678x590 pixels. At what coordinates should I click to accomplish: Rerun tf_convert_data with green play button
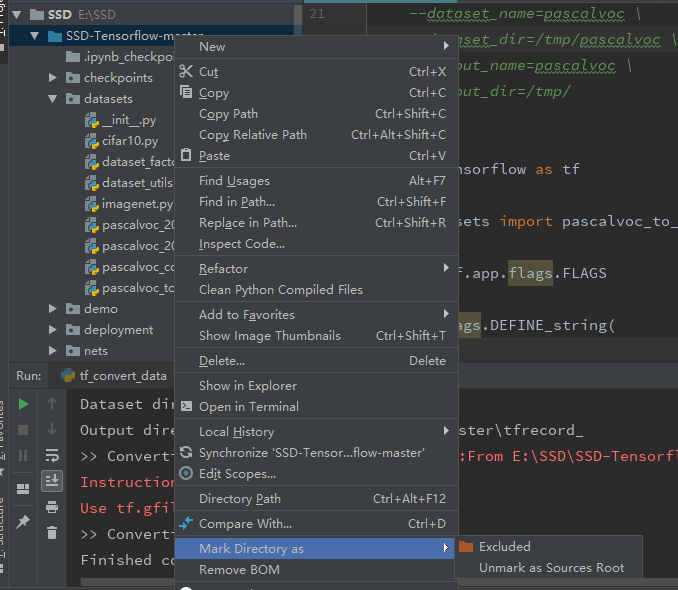point(23,404)
